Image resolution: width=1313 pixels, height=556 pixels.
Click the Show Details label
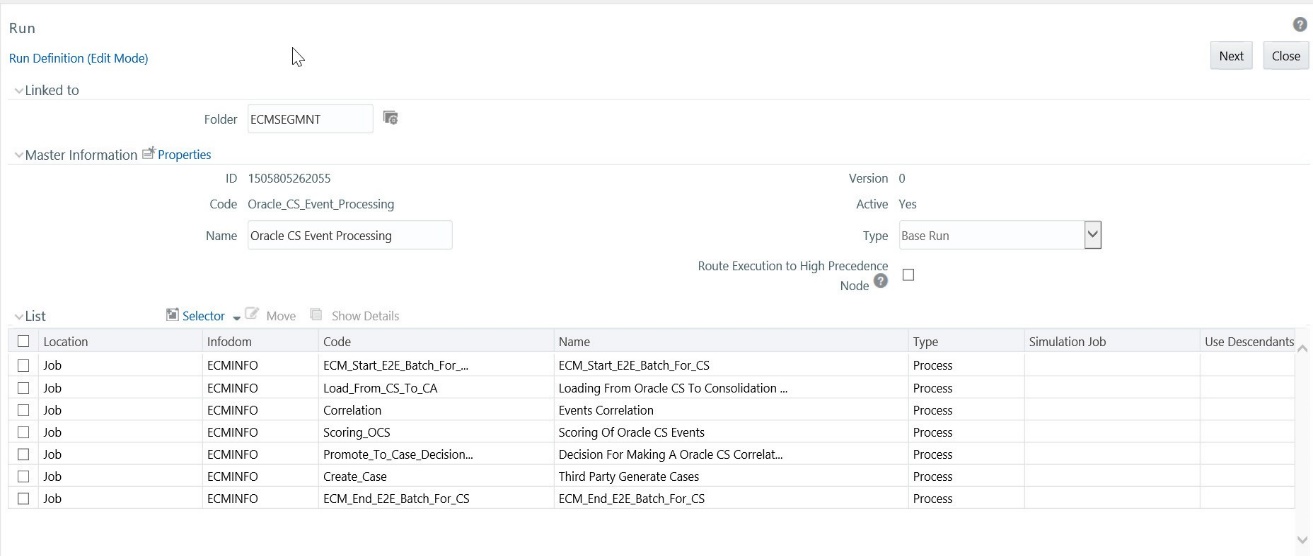(365, 316)
